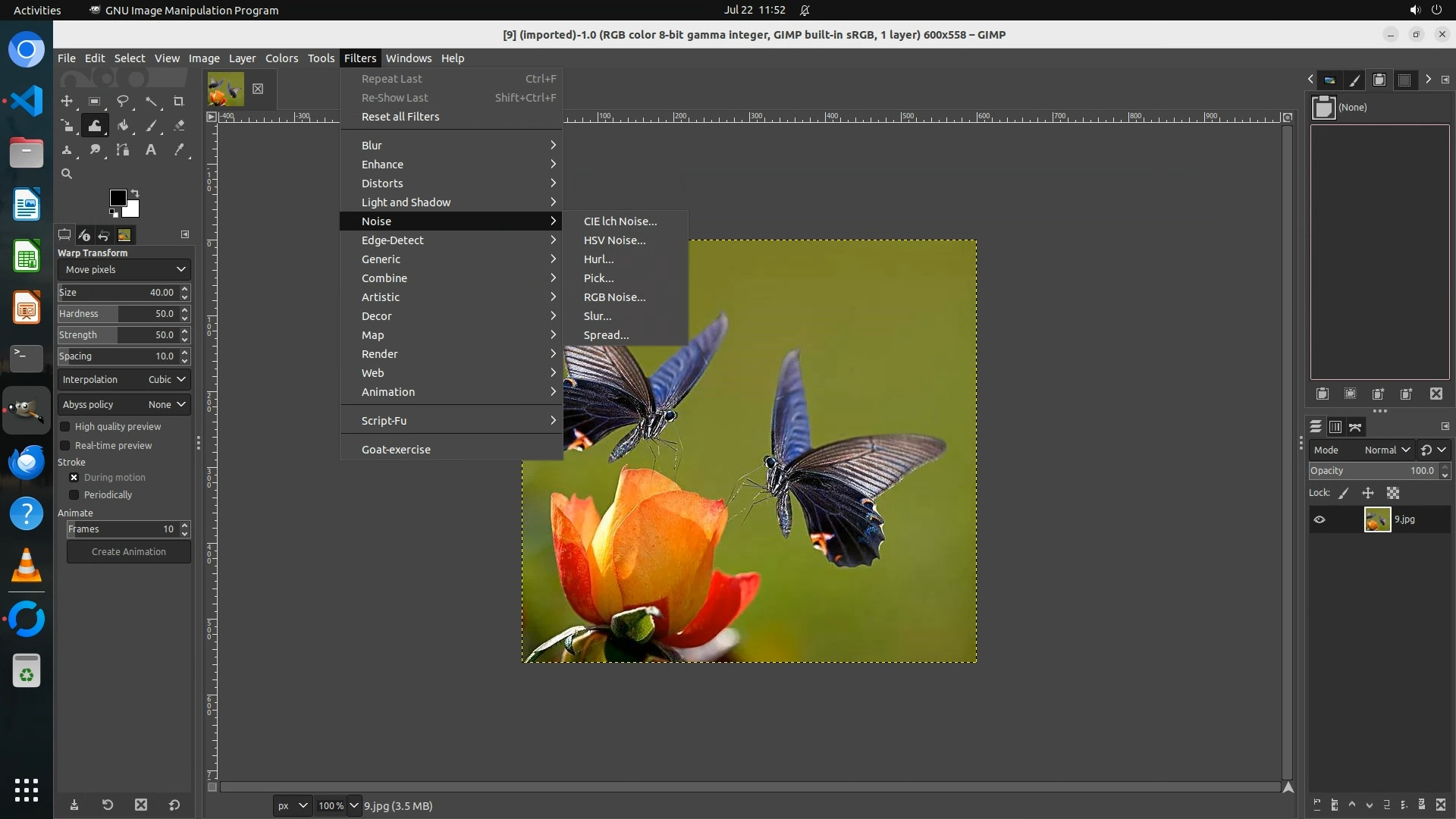Select the Crop tool

tap(179, 101)
